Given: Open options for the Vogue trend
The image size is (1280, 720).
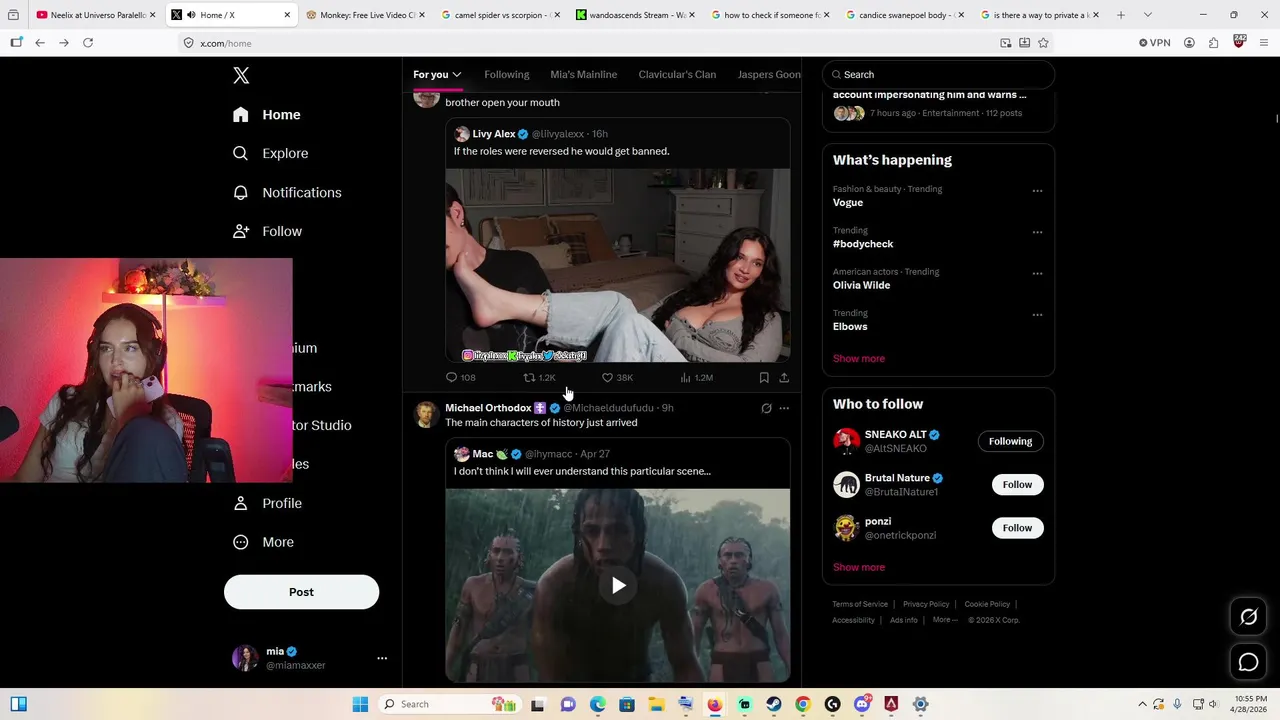Looking at the screenshot, I should [x=1037, y=191].
